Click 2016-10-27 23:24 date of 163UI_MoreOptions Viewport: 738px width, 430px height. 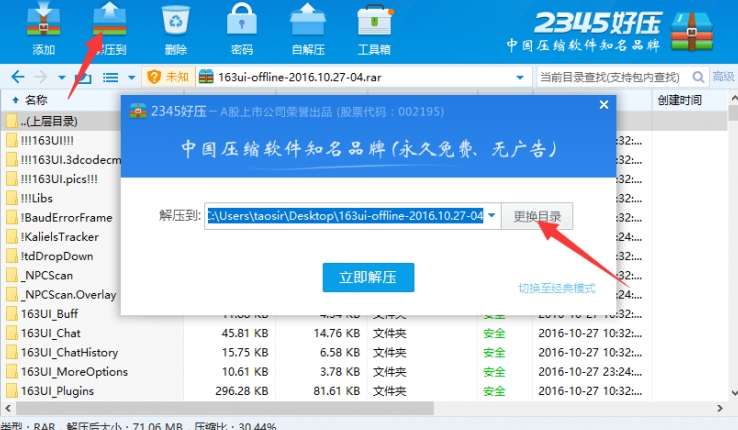(x=590, y=372)
